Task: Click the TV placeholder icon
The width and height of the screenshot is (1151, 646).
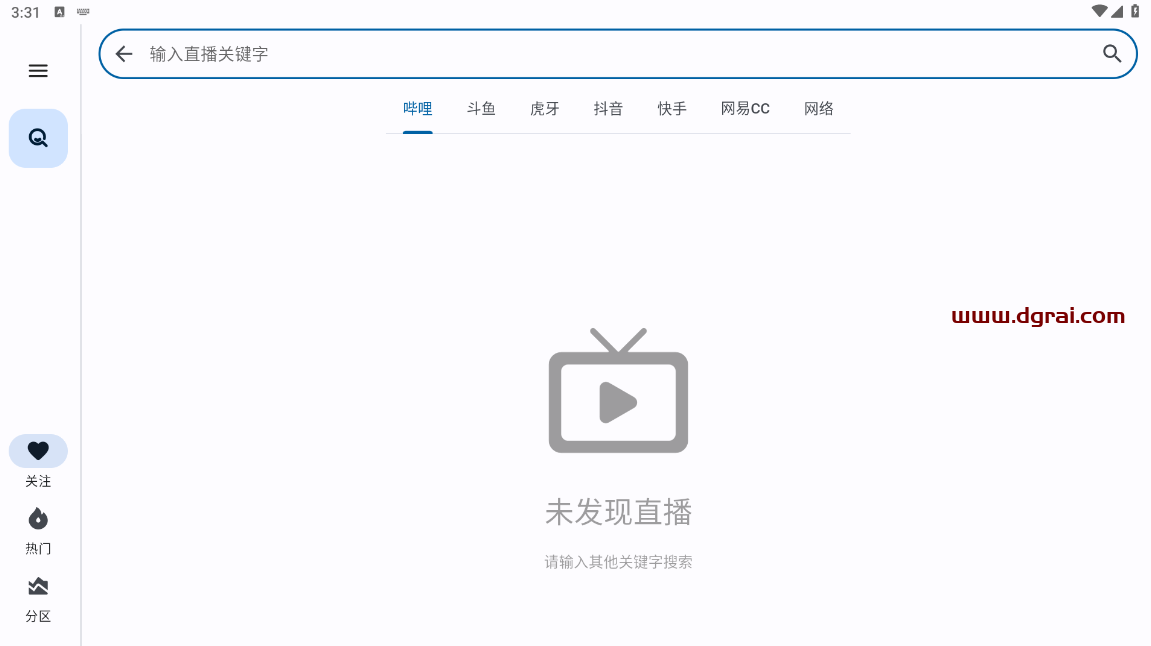Action: (618, 391)
